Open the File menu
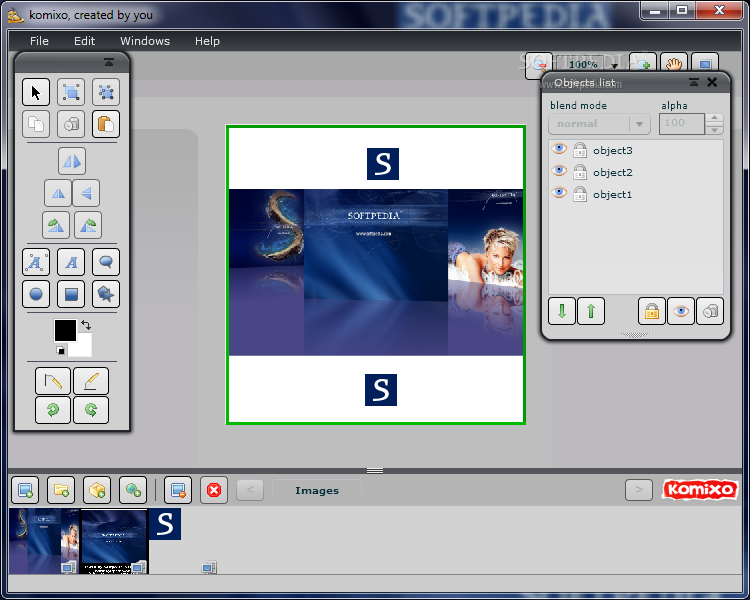750x600 pixels. tap(39, 41)
